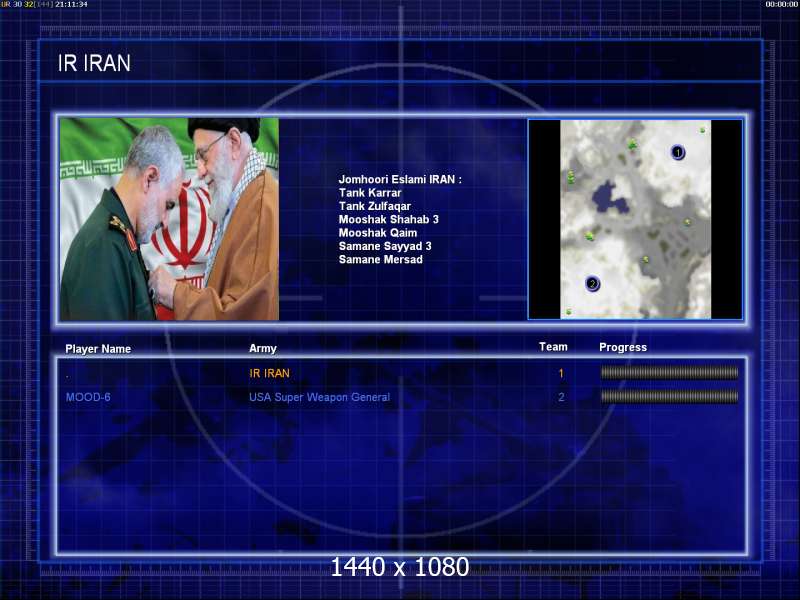Viewport: 800px width, 600px height.
Task: Click 'Mooshak Shahab 3' list entry
Action: (x=388, y=219)
